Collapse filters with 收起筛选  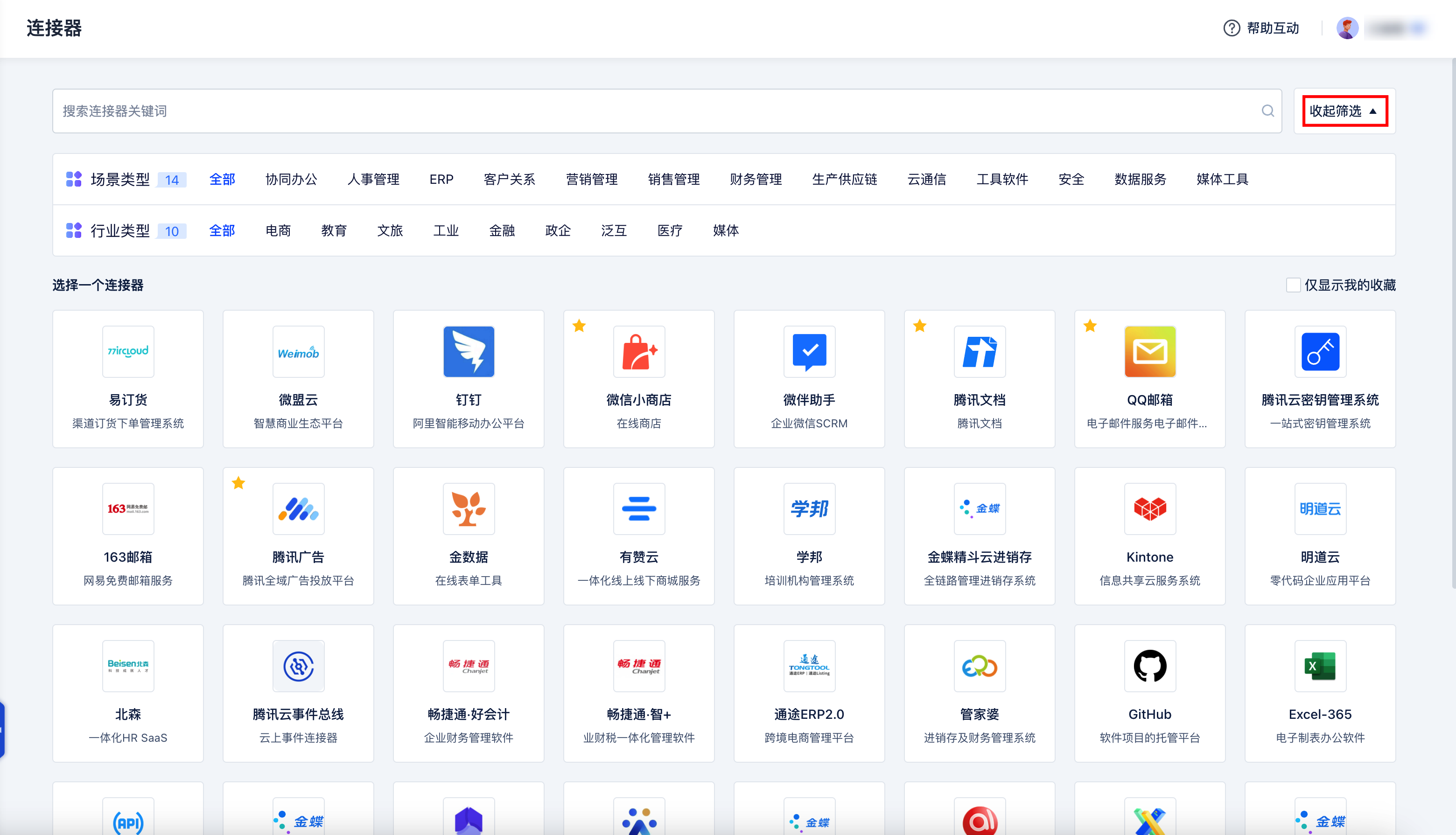coord(1345,111)
